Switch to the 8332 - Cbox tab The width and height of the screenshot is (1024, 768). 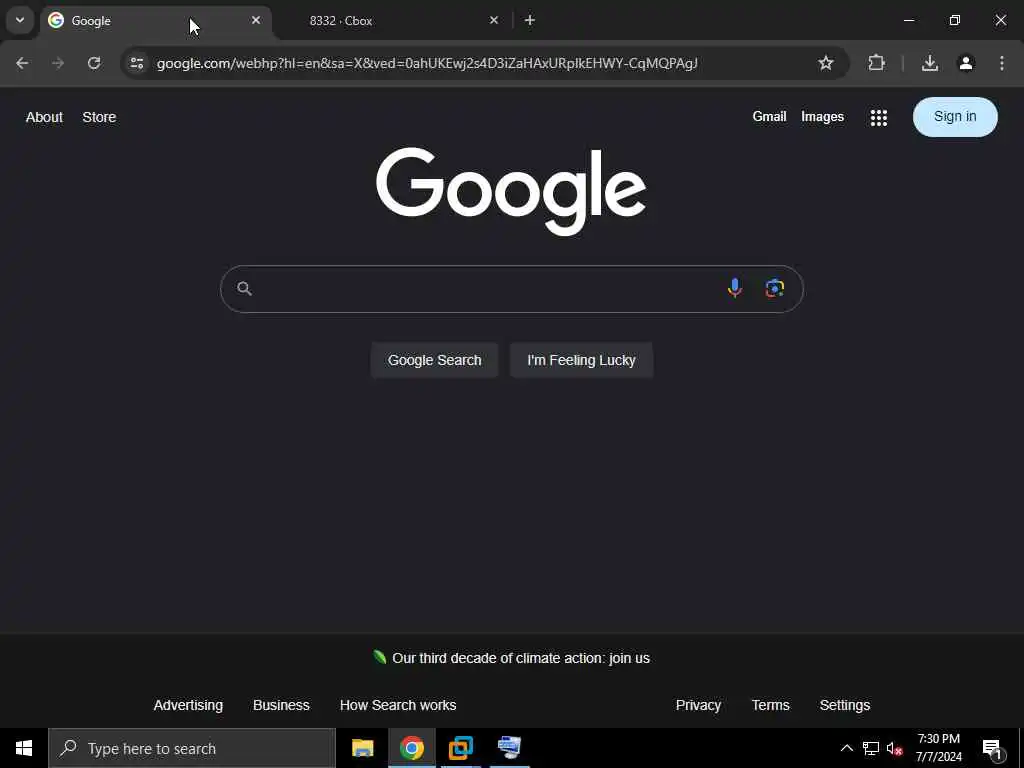tap(392, 21)
